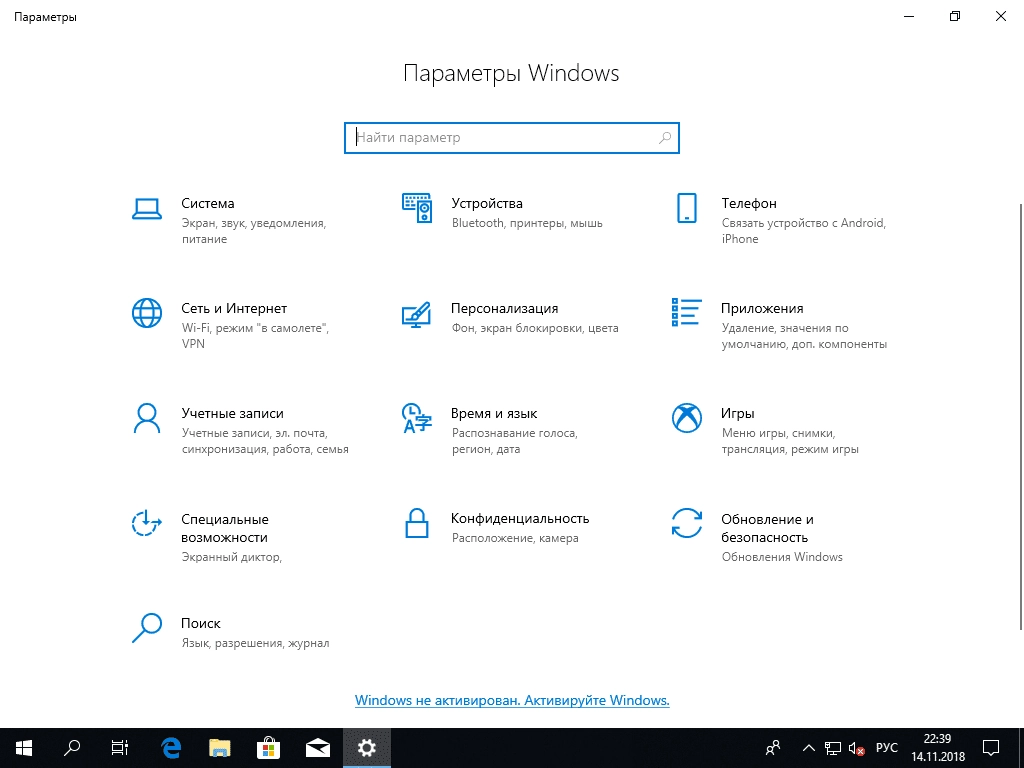Screen dimensions: 1024x768
Task: Open Microsoft Store from taskbar
Action: [x=268, y=748]
